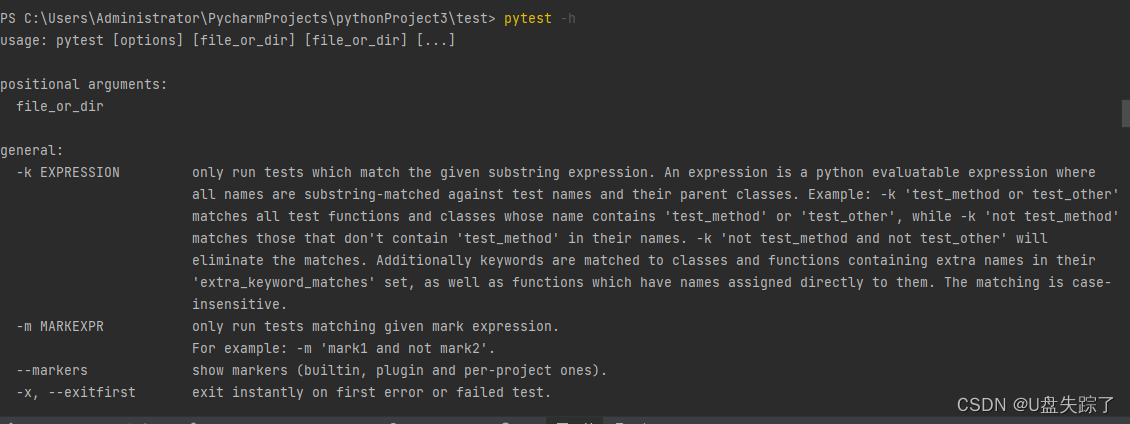This screenshot has width=1130, height=424.
Task: Click the PowerShell path prompt text
Action: 248,19
